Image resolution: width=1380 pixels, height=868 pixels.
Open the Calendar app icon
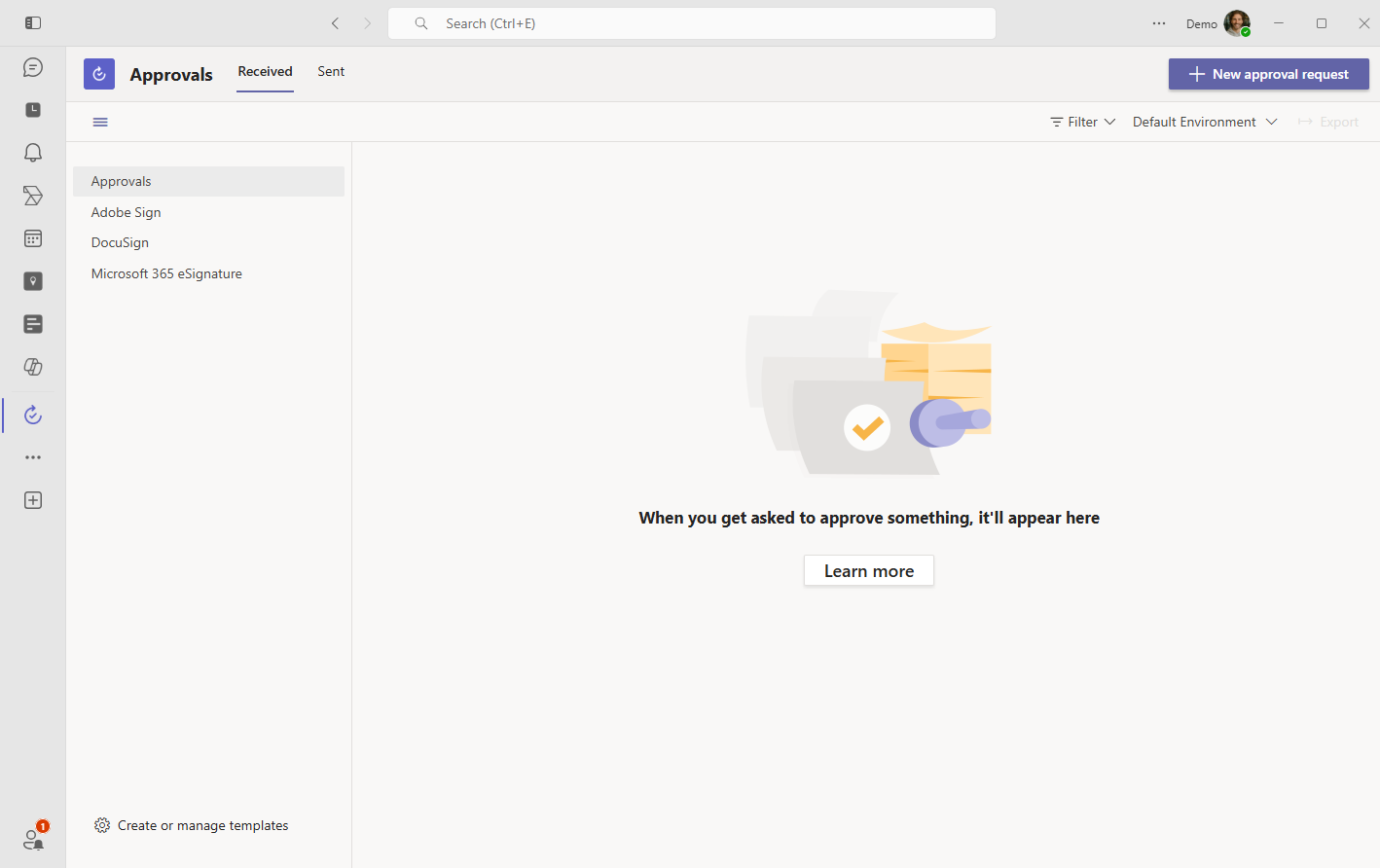(x=33, y=238)
